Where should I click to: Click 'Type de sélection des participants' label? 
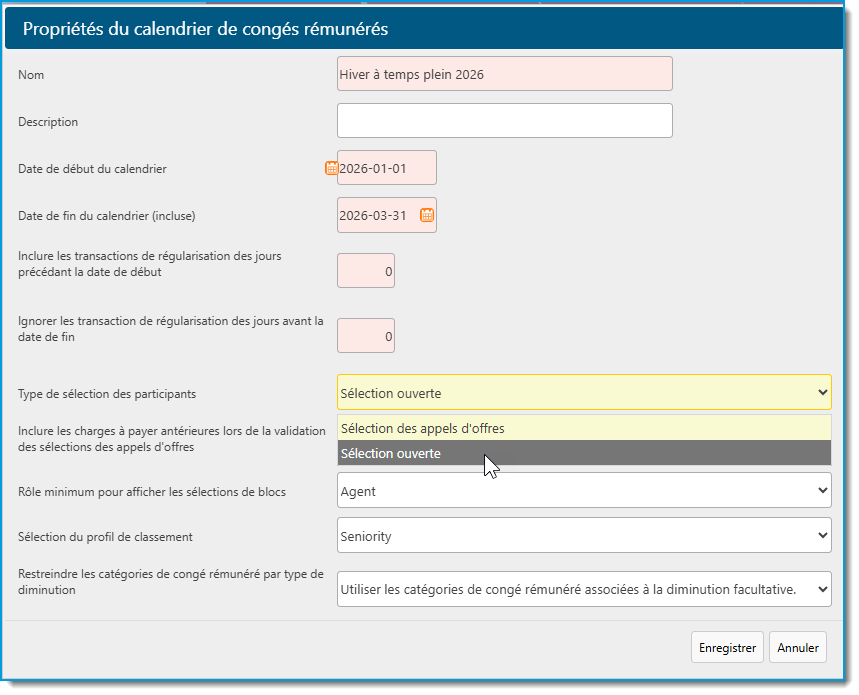click(x=107, y=394)
